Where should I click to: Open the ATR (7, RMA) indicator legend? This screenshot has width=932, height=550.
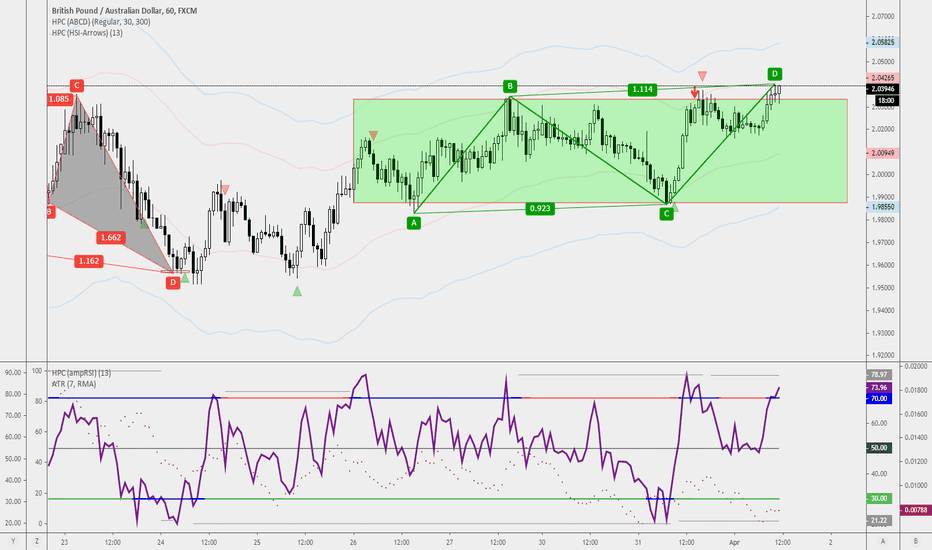tap(74, 384)
